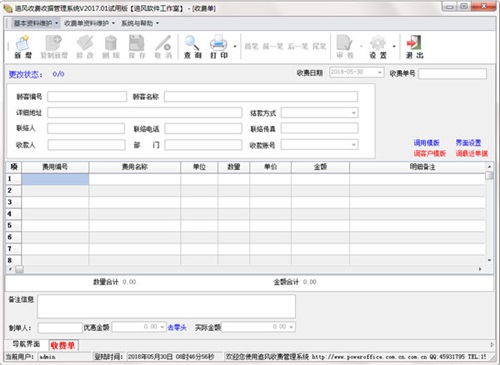500x365 pixels.
Task: Focus the 联络电话 input field
Action: [x=203, y=128]
